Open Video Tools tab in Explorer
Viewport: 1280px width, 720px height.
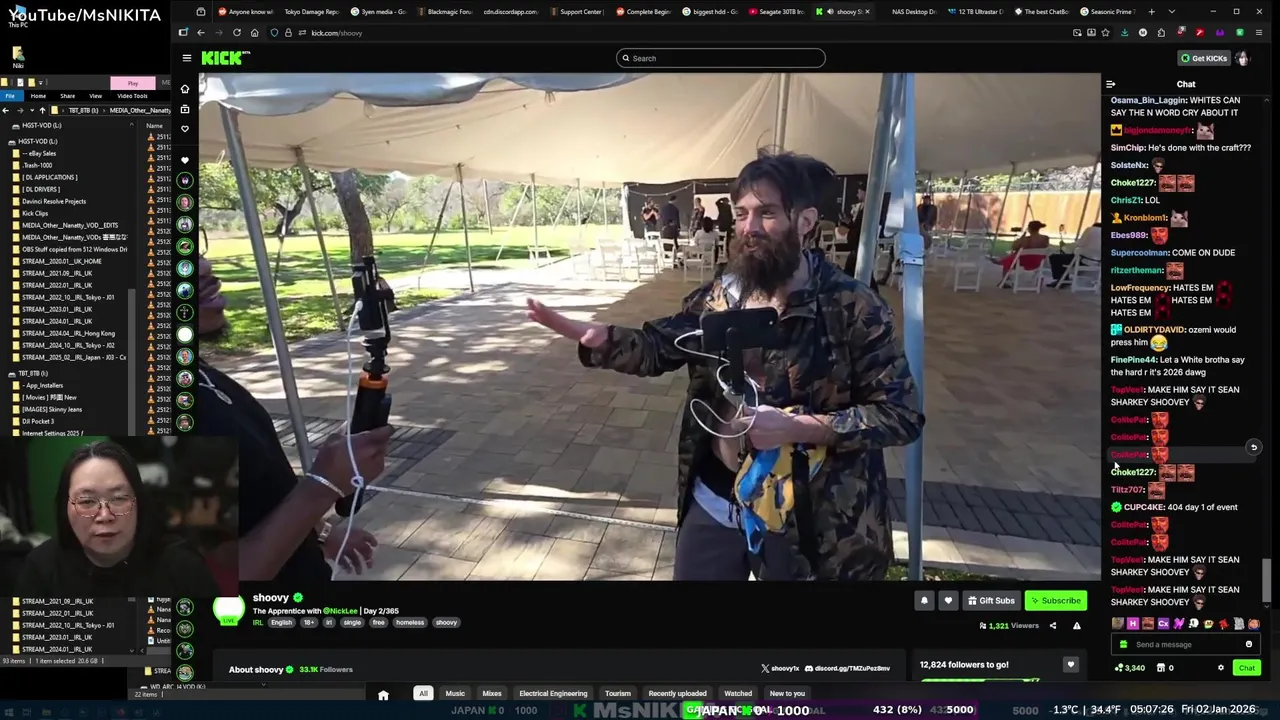coord(132,96)
